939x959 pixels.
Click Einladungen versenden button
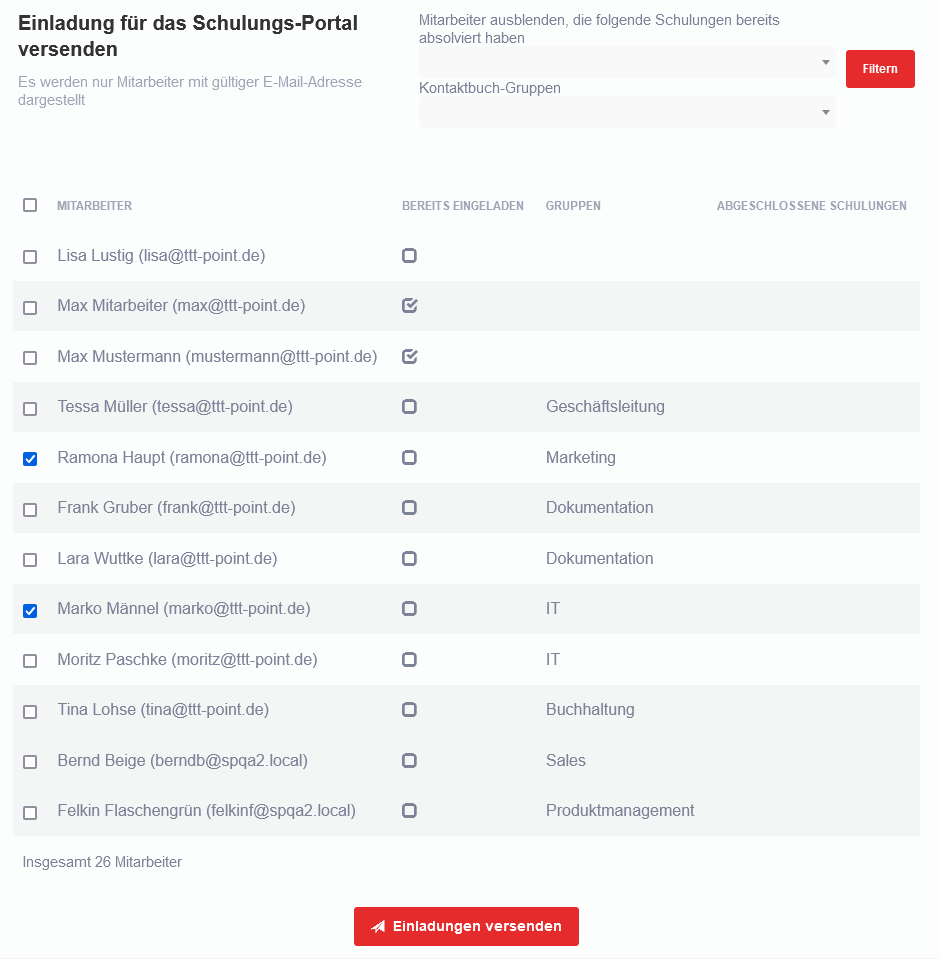click(466, 926)
